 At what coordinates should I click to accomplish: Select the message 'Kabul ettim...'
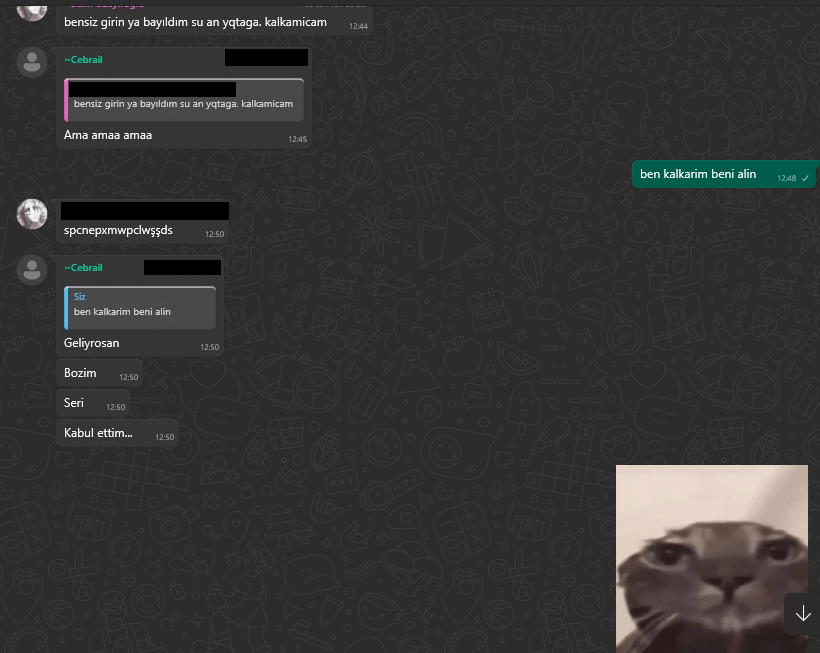tap(118, 433)
